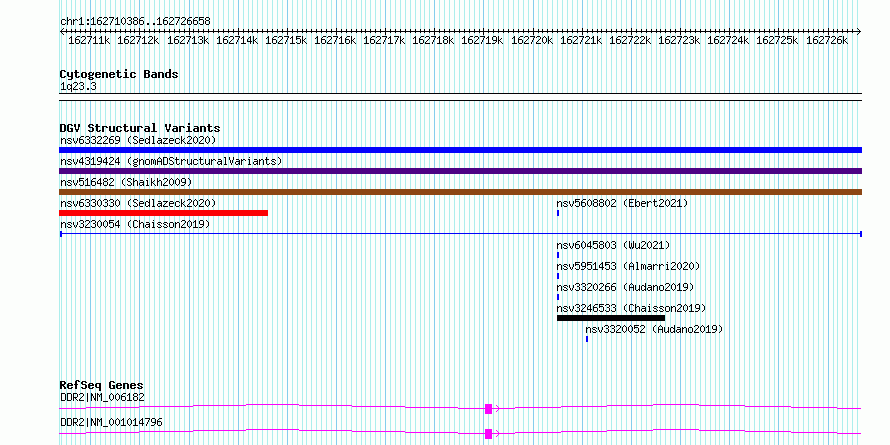
Task: Click the 162722k ruler tick label
Action: 630,40
